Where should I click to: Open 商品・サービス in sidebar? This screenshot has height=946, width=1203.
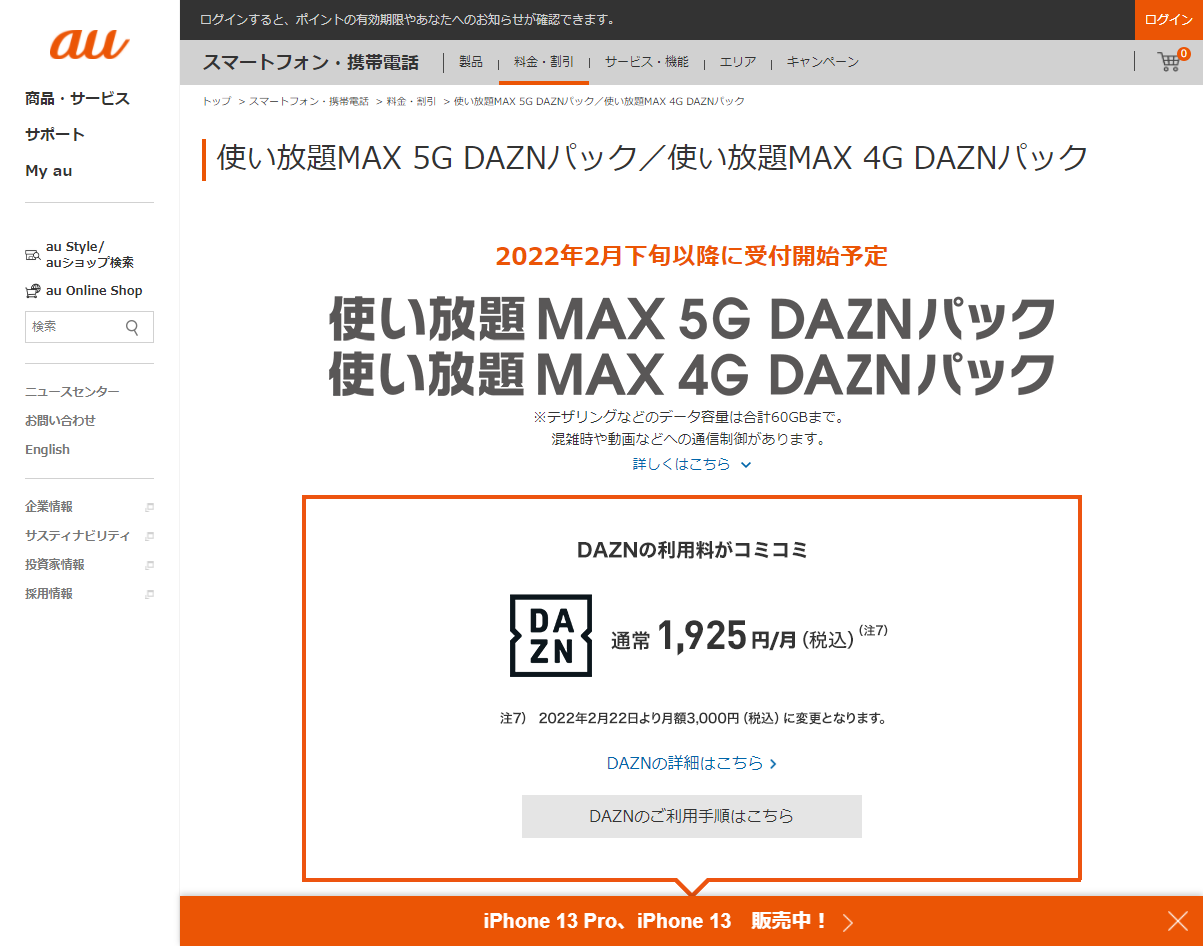pos(77,99)
